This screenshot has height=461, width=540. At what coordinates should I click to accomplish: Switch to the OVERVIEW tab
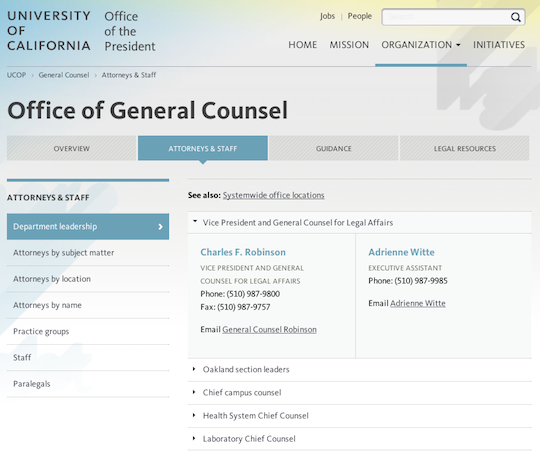click(x=72, y=148)
